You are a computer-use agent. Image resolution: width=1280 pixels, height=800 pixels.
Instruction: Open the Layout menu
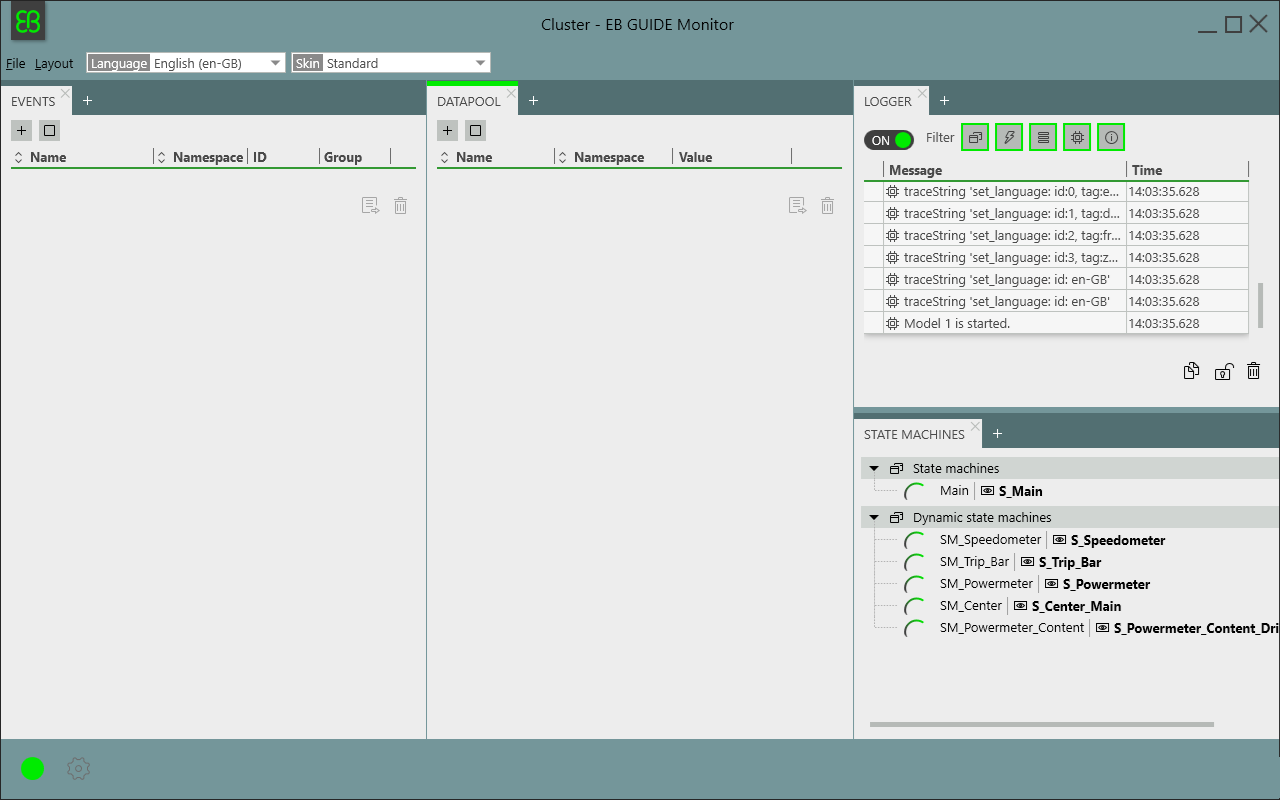[x=54, y=63]
